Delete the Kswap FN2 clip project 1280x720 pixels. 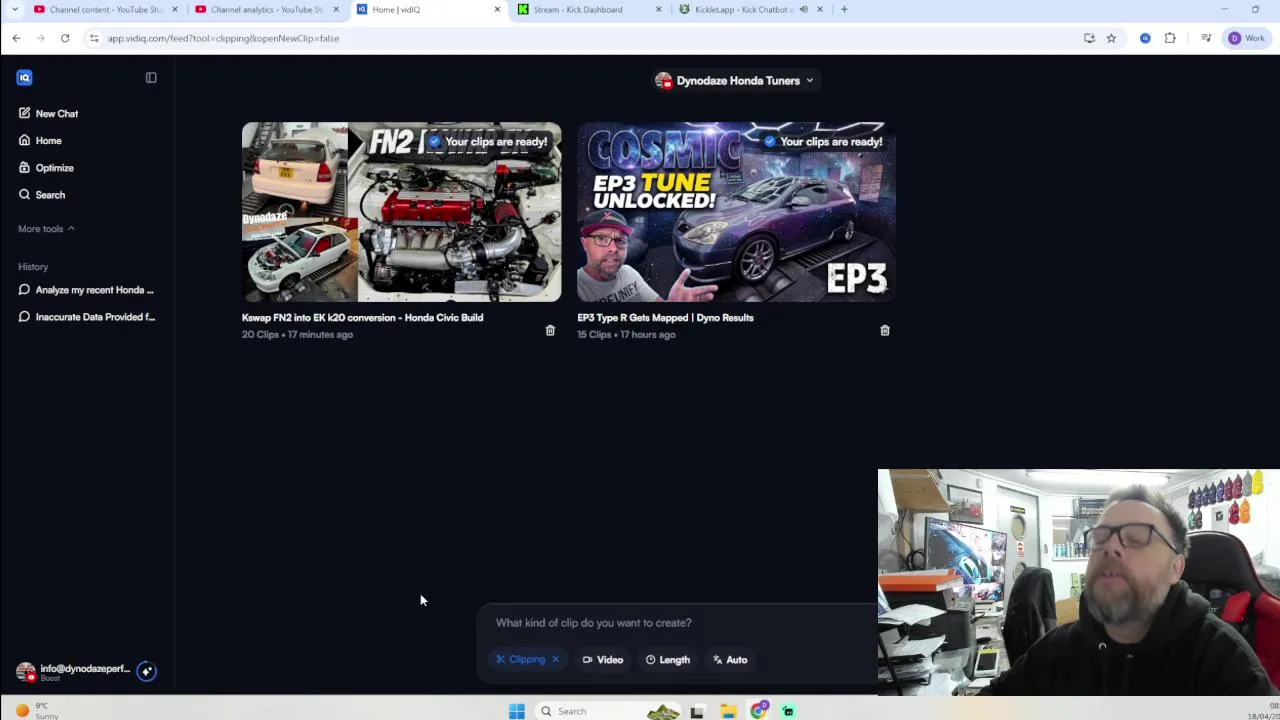pyautogui.click(x=550, y=330)
